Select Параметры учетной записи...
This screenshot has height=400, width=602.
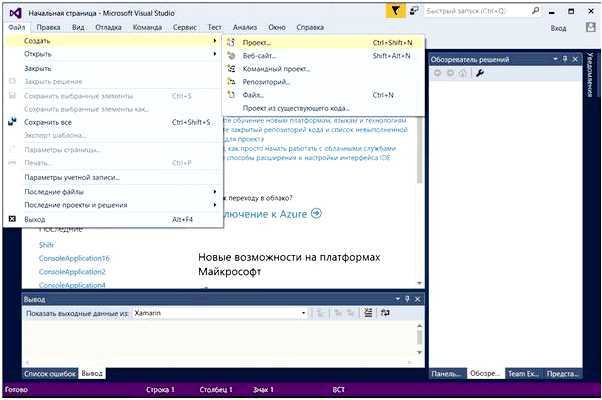point(113,177)
